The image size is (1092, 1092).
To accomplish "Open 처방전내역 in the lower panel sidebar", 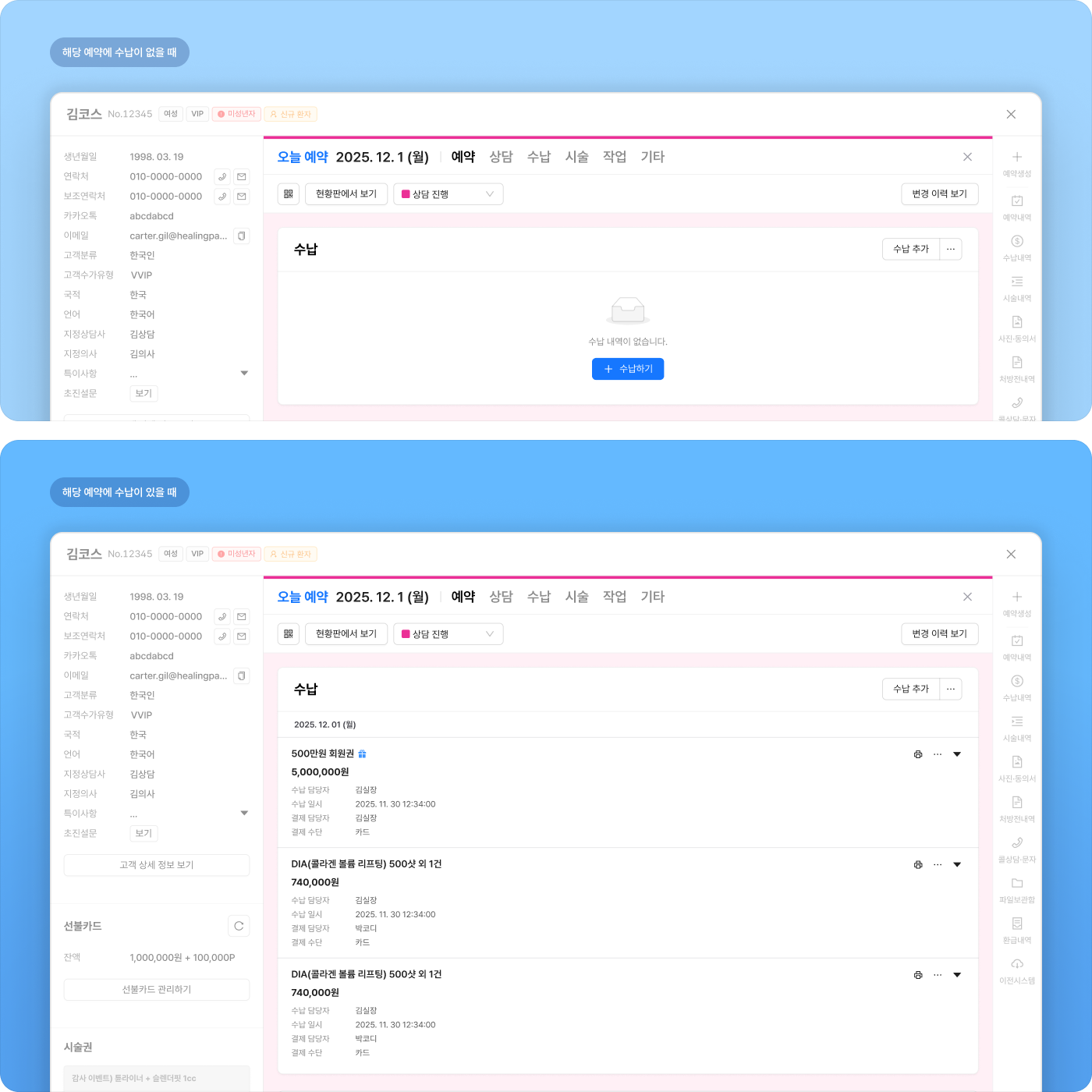I will point(1017,810).
